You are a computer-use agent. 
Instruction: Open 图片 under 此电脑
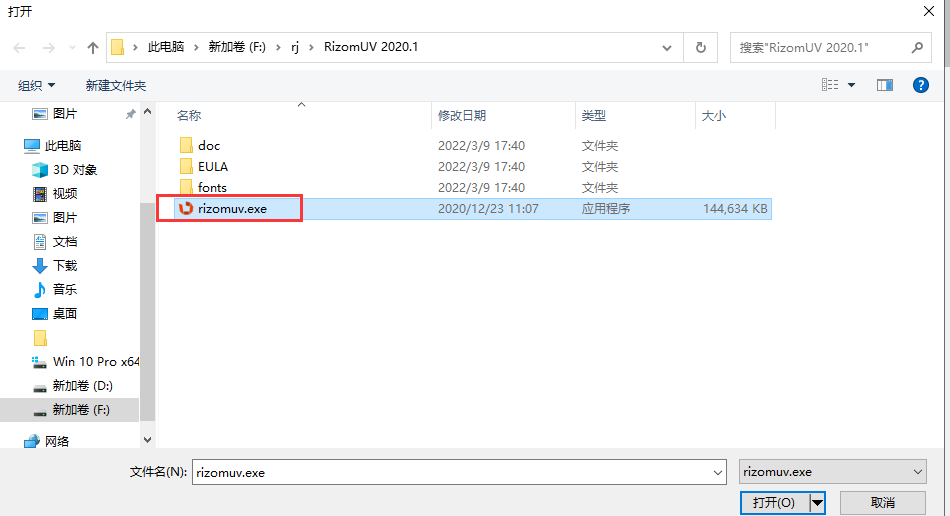click(64, 217)
